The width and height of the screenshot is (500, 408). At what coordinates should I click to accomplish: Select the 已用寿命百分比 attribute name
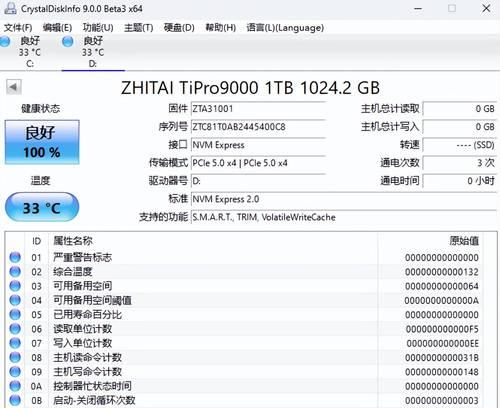pos(88,314)
